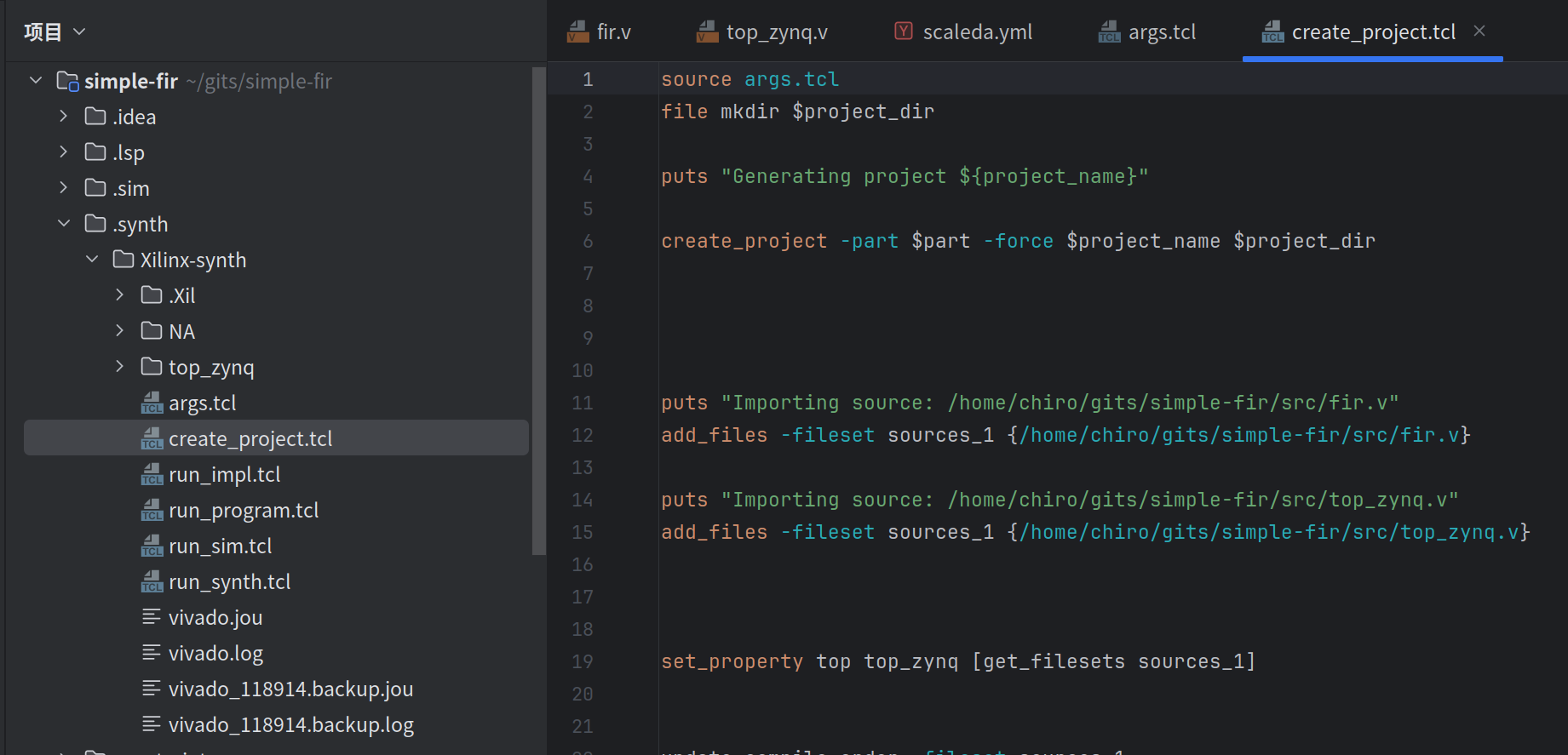The image size is (1568, 755).
Task: Click the Verilog icon on top_zynq.v tab
Action: pos(708,31)
